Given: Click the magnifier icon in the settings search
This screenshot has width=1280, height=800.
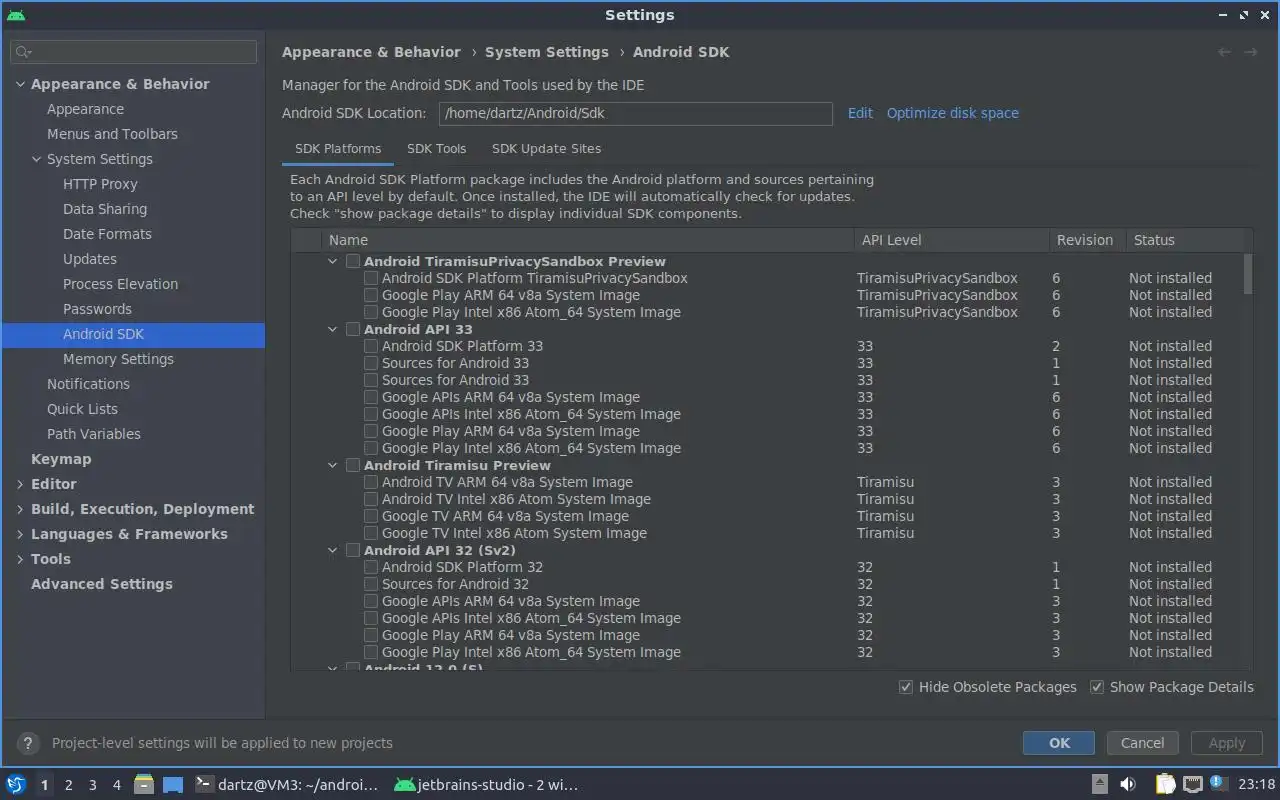Looking at the screenshot, I should pos(24,51).
